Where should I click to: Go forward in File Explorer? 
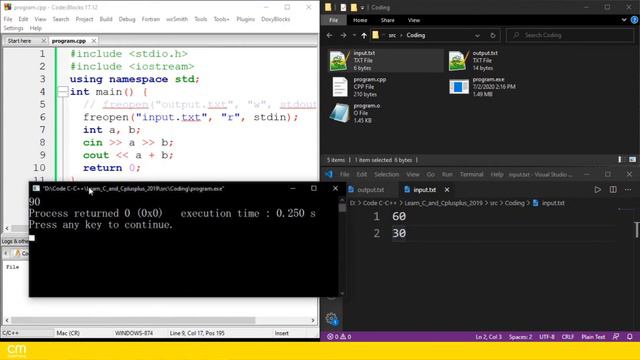point(343,36)
